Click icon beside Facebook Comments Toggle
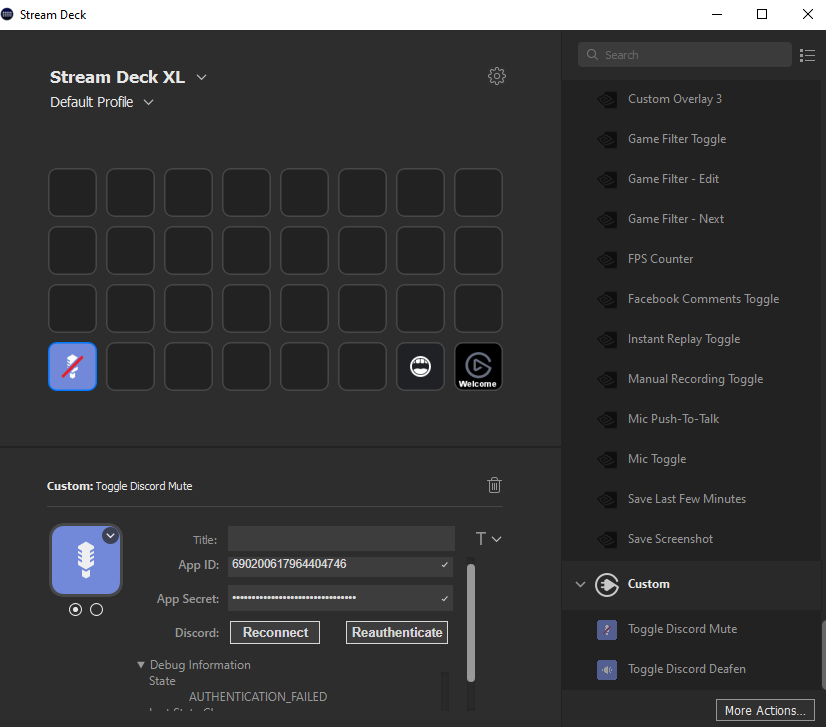 (x=607, y=300)
